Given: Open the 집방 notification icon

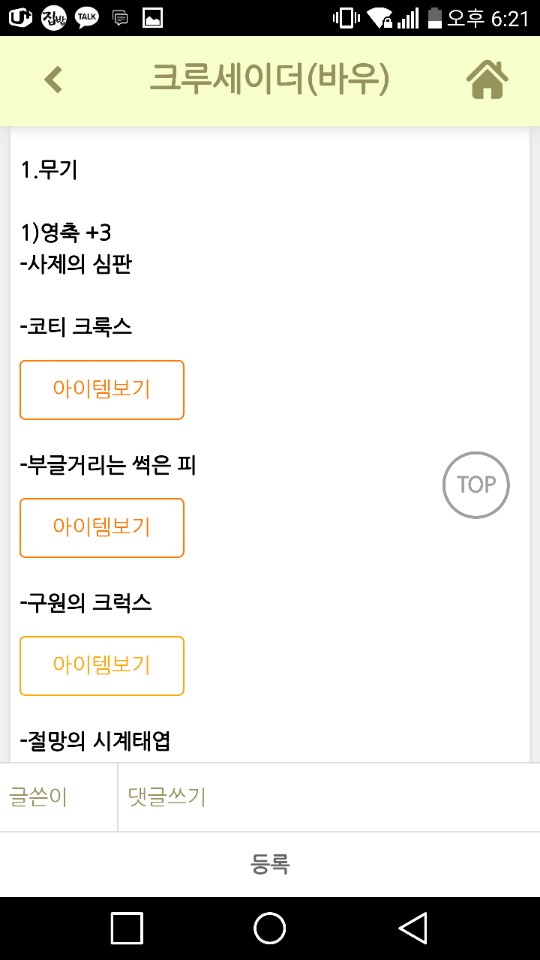Looking at the screenshot, I should (x=53, y=18).
